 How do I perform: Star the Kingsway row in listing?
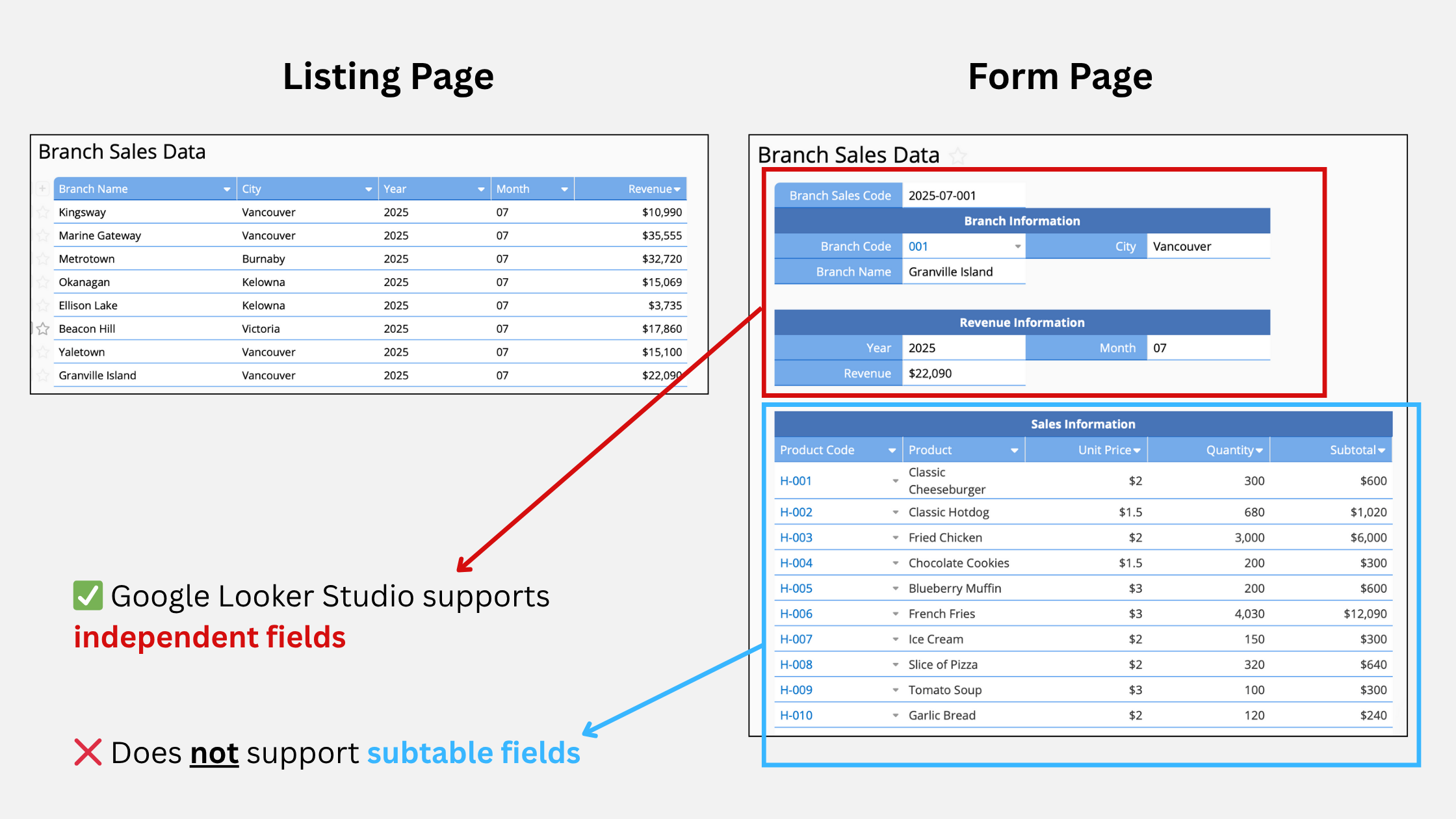point(43,212)
